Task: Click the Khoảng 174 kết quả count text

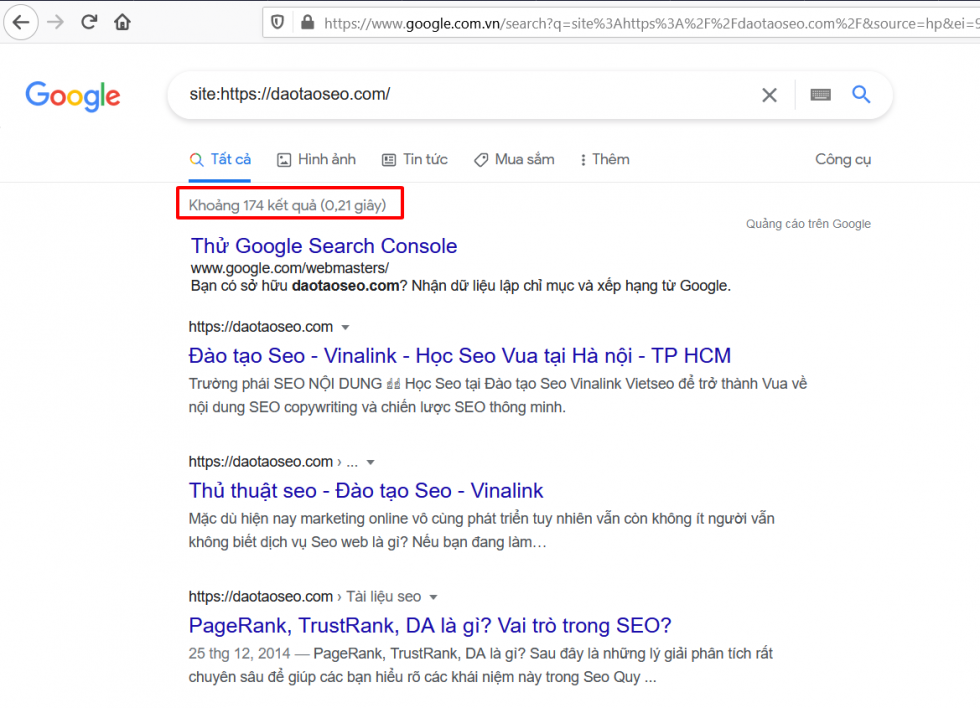Action: 288,205
